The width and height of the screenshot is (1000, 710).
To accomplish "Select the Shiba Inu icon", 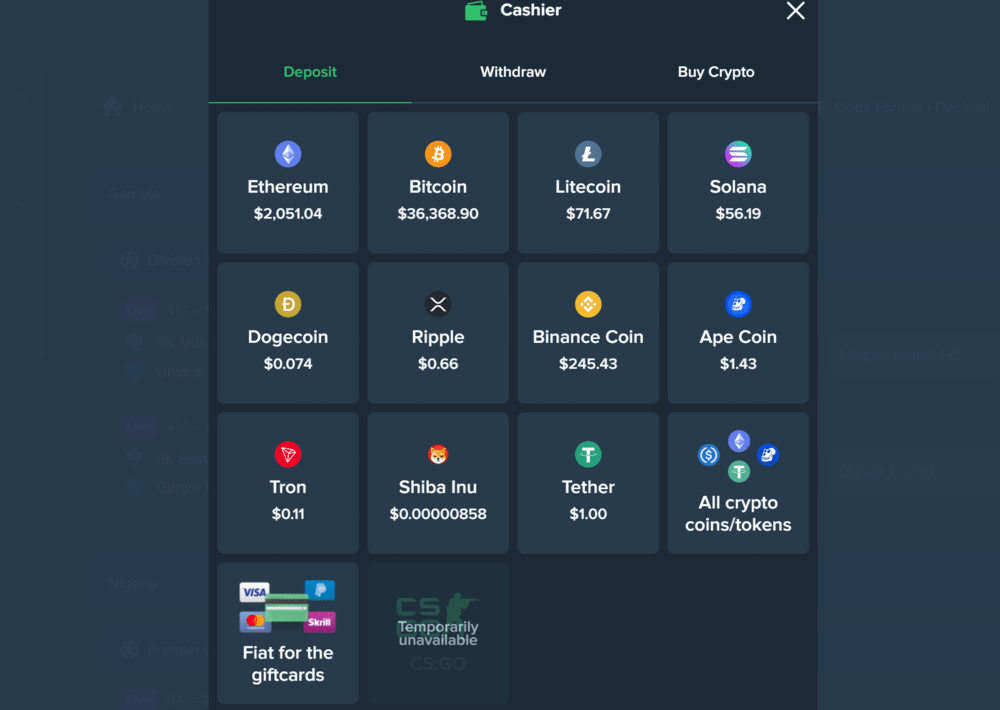I will click(x=438, y=454).
